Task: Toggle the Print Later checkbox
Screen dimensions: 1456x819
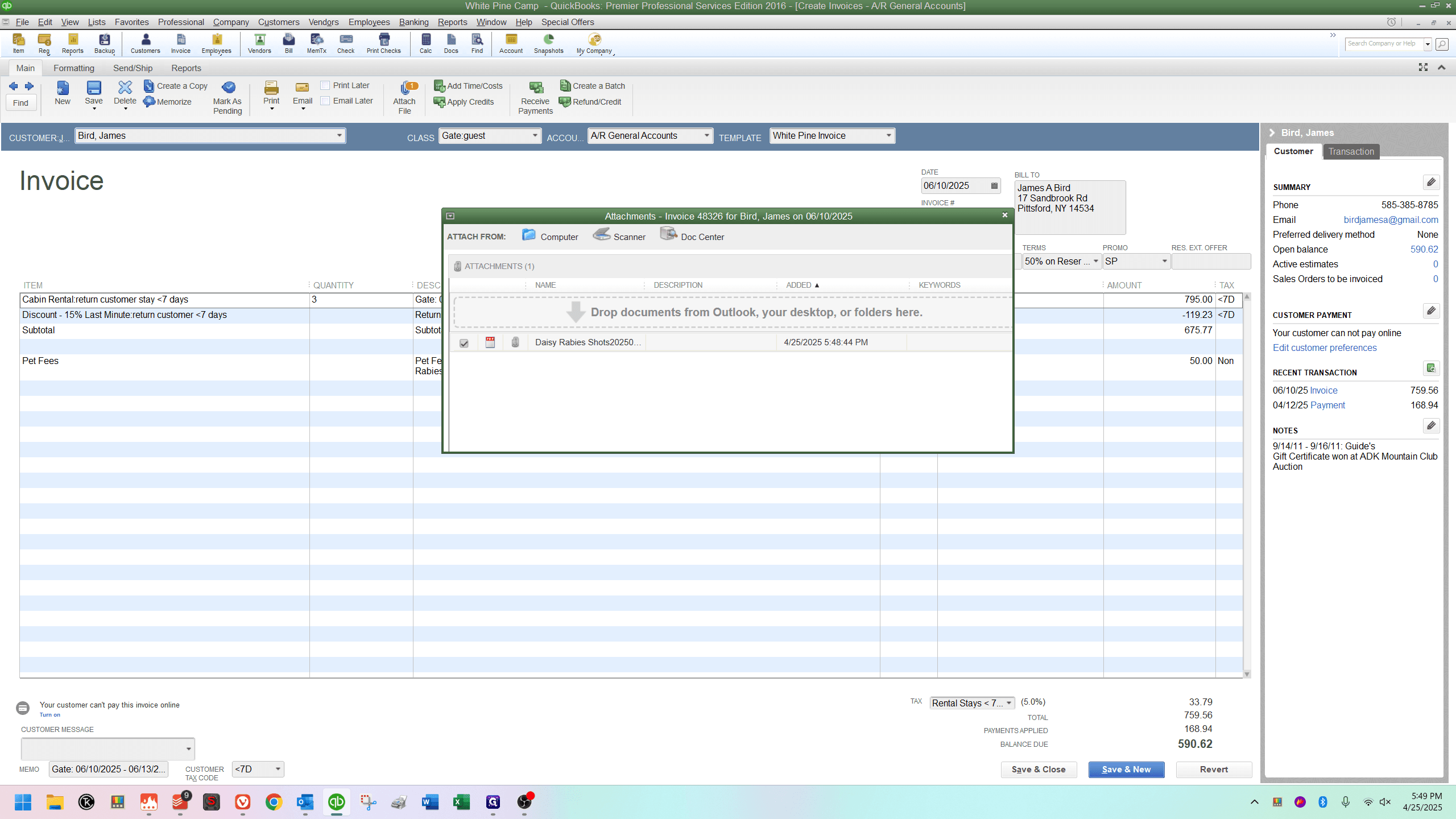Action: (x=325, y=85)
